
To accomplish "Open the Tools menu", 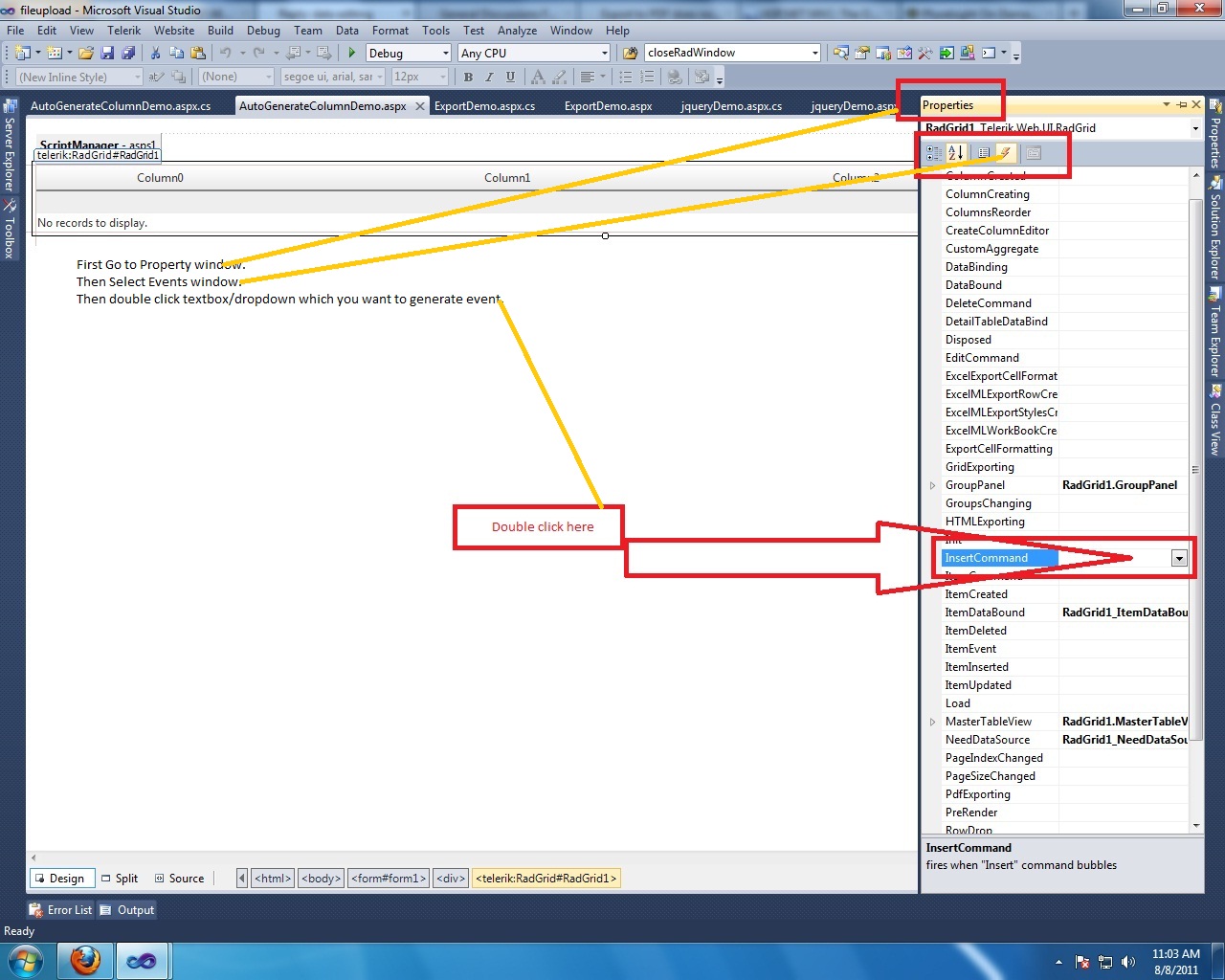I will pyautogui.click(x=435, y=31).
